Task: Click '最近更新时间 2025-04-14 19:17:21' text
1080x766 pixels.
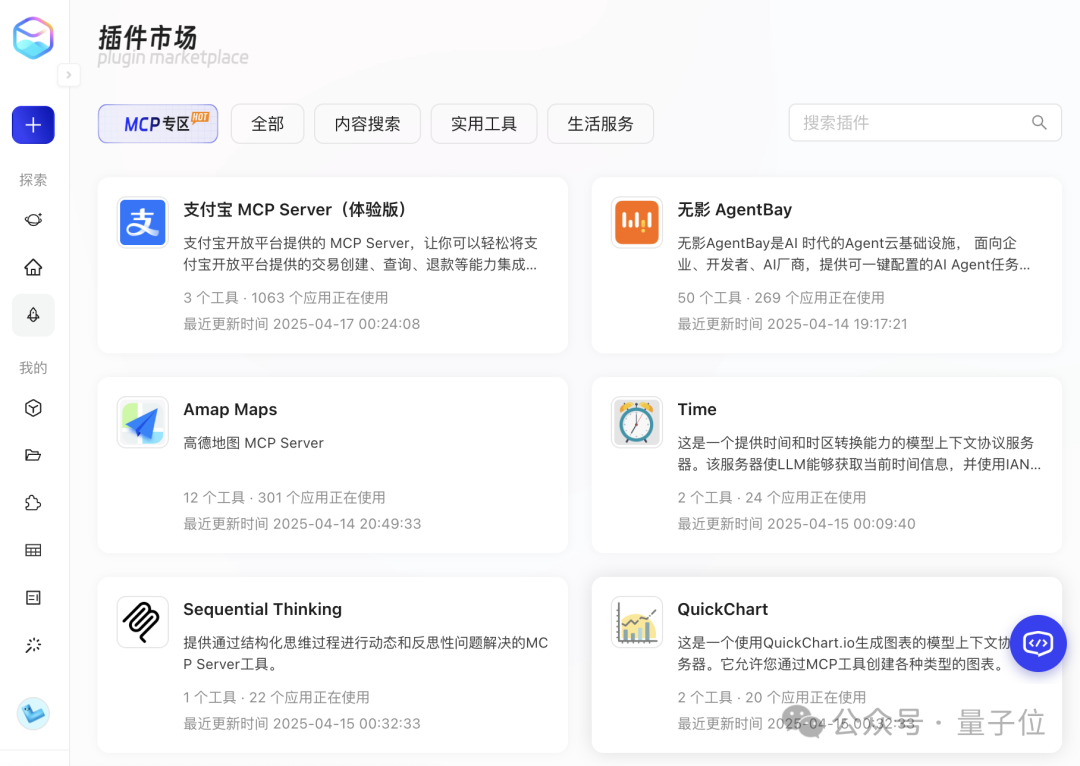Action: point(792,324)
